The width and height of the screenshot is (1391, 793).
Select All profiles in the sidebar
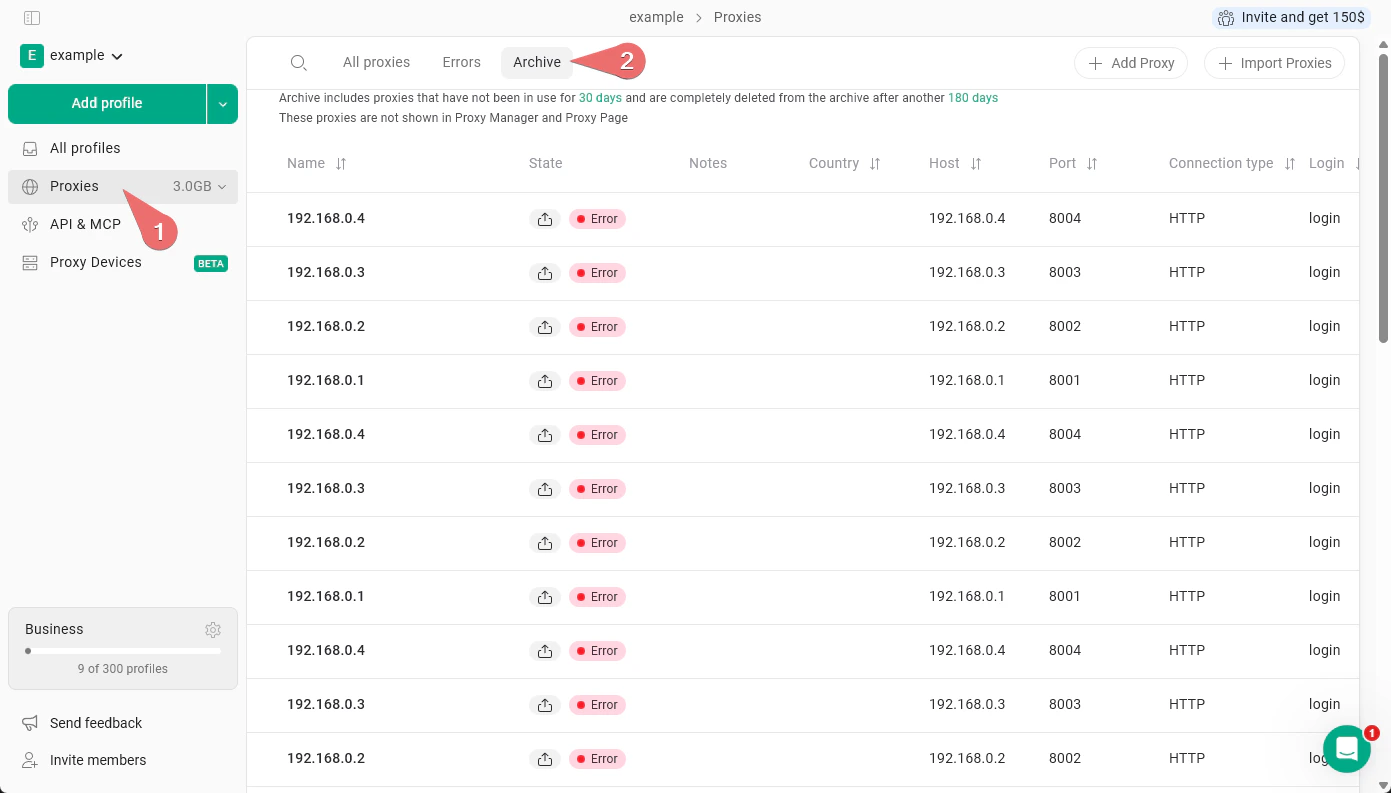click(x=85, y=148)
